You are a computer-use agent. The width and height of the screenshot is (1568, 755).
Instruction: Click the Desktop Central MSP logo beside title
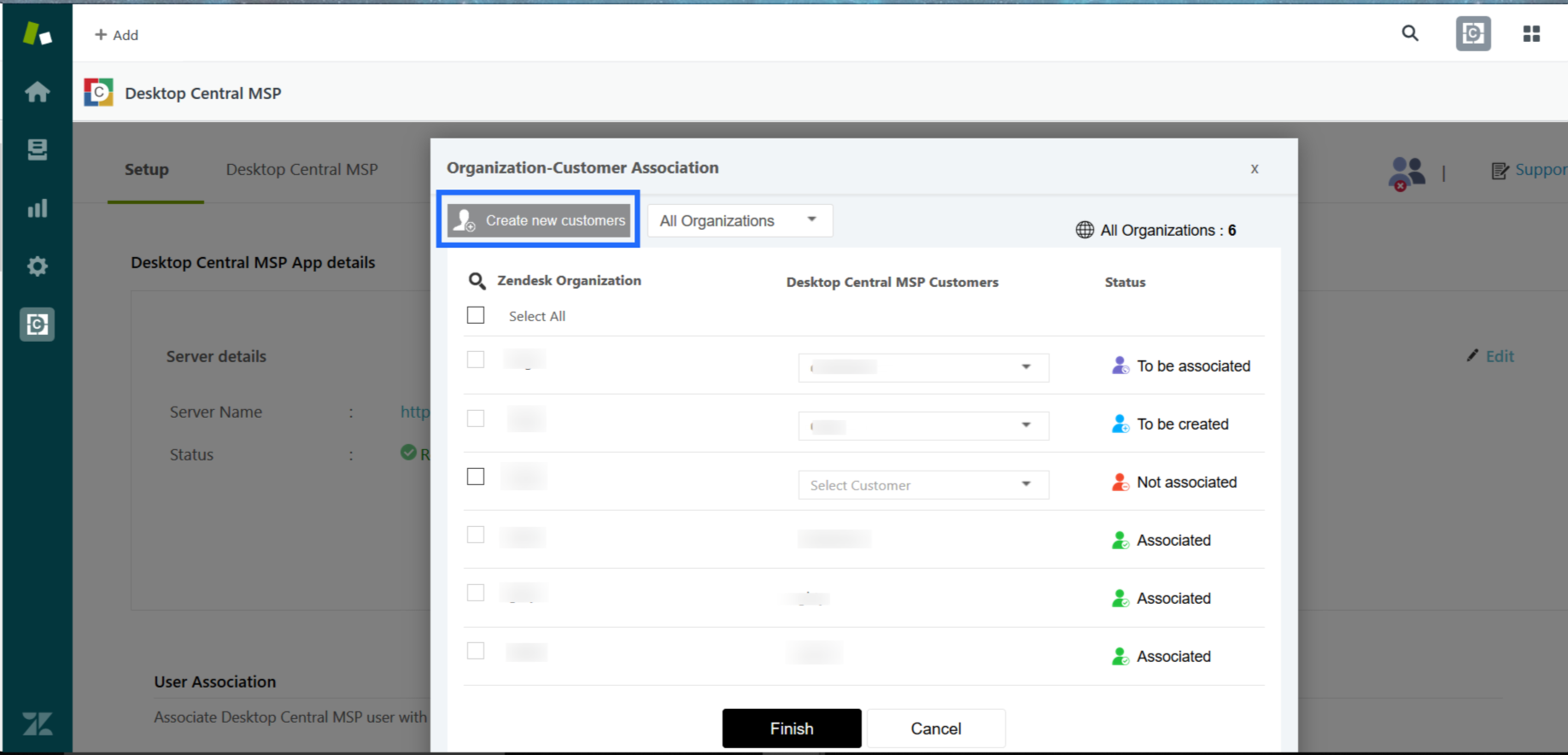point(98,92)
